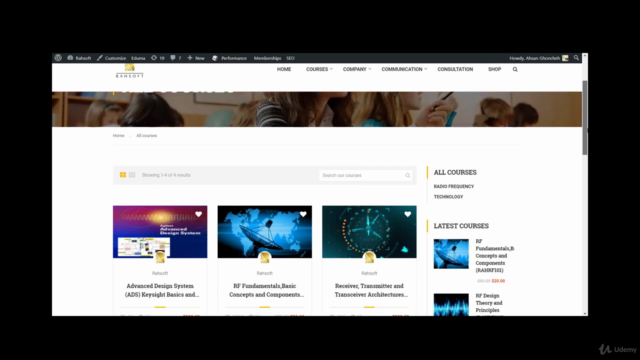Click RF Design Theory and Principles title

pos(489,304)
